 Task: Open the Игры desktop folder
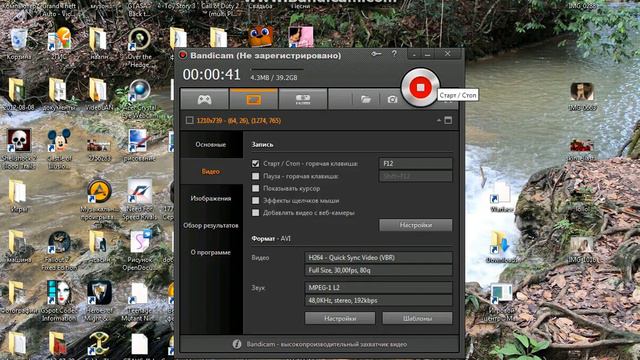coord(18,196)
